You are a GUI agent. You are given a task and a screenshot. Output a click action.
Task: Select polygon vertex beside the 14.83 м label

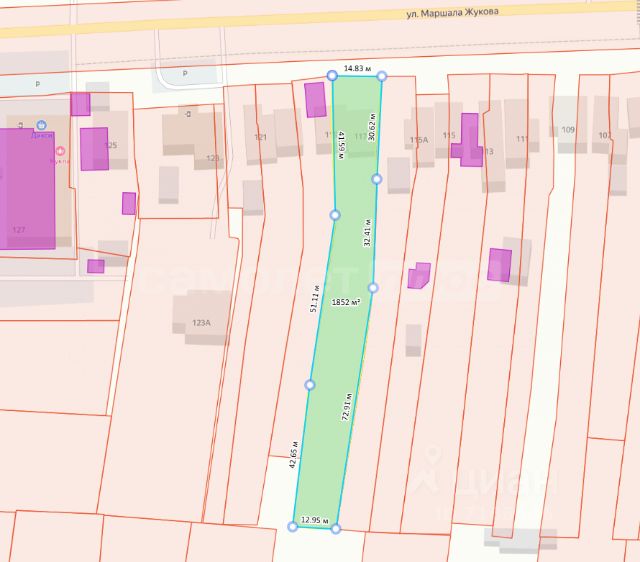tap(332, 75)
